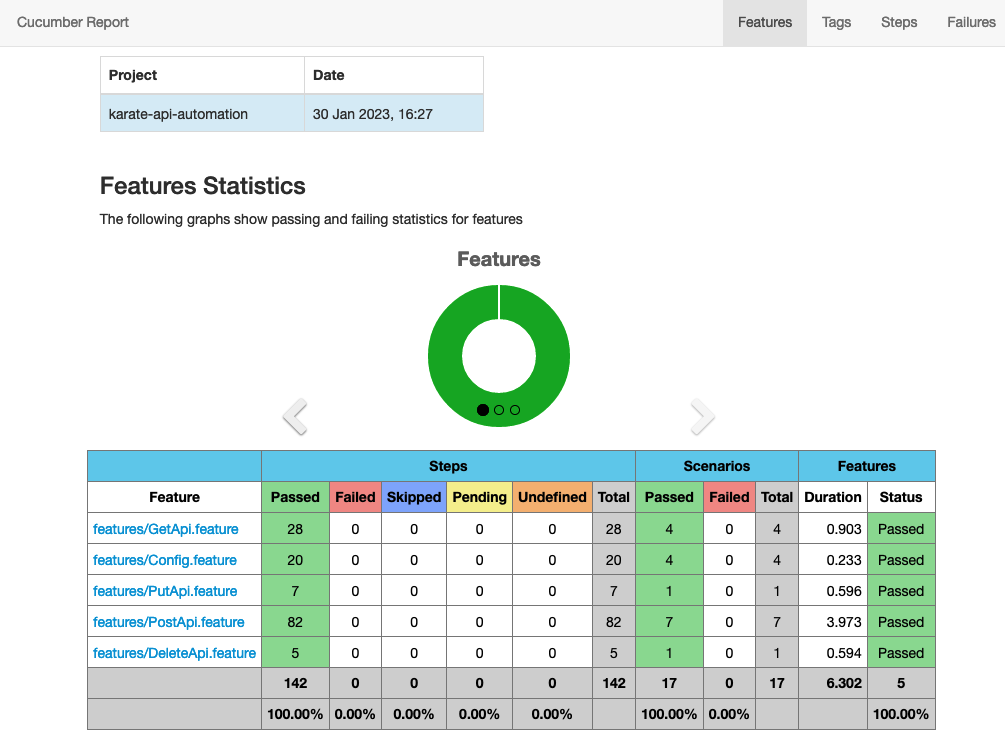
Task: Select the second carousel dot
Action: (x=499, y=410)
